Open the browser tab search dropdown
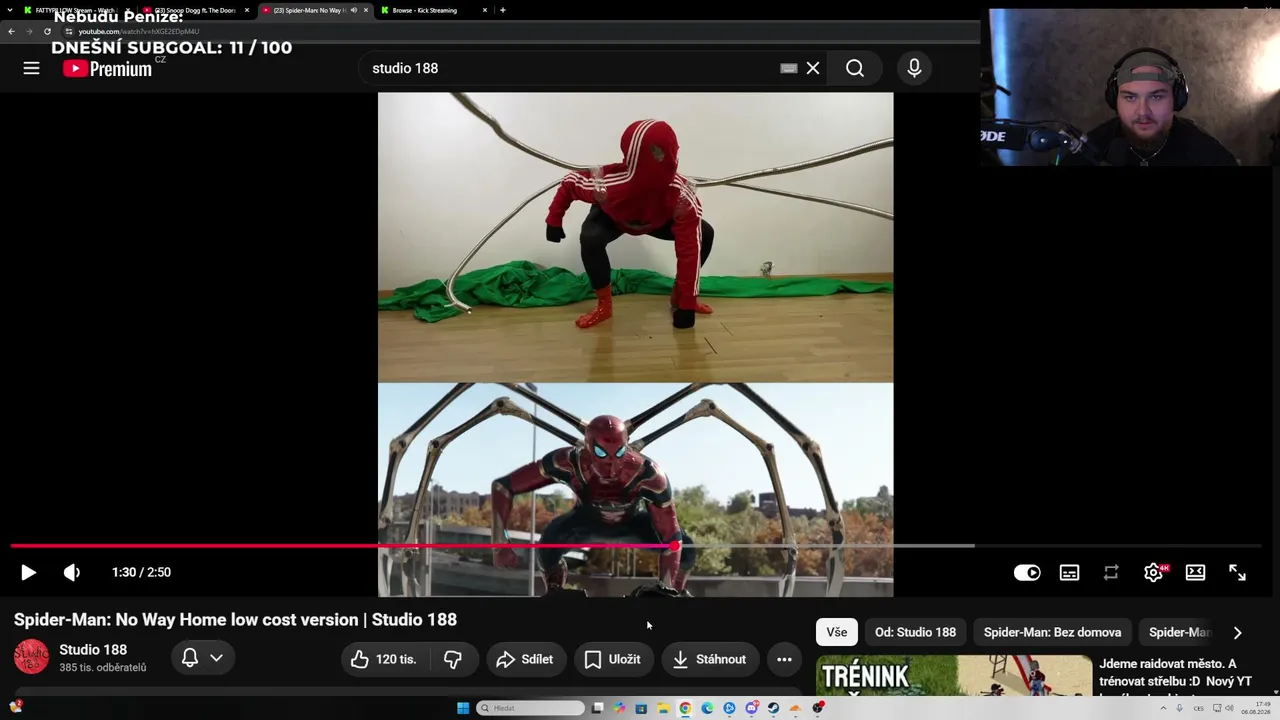 [x=9, y=10]
